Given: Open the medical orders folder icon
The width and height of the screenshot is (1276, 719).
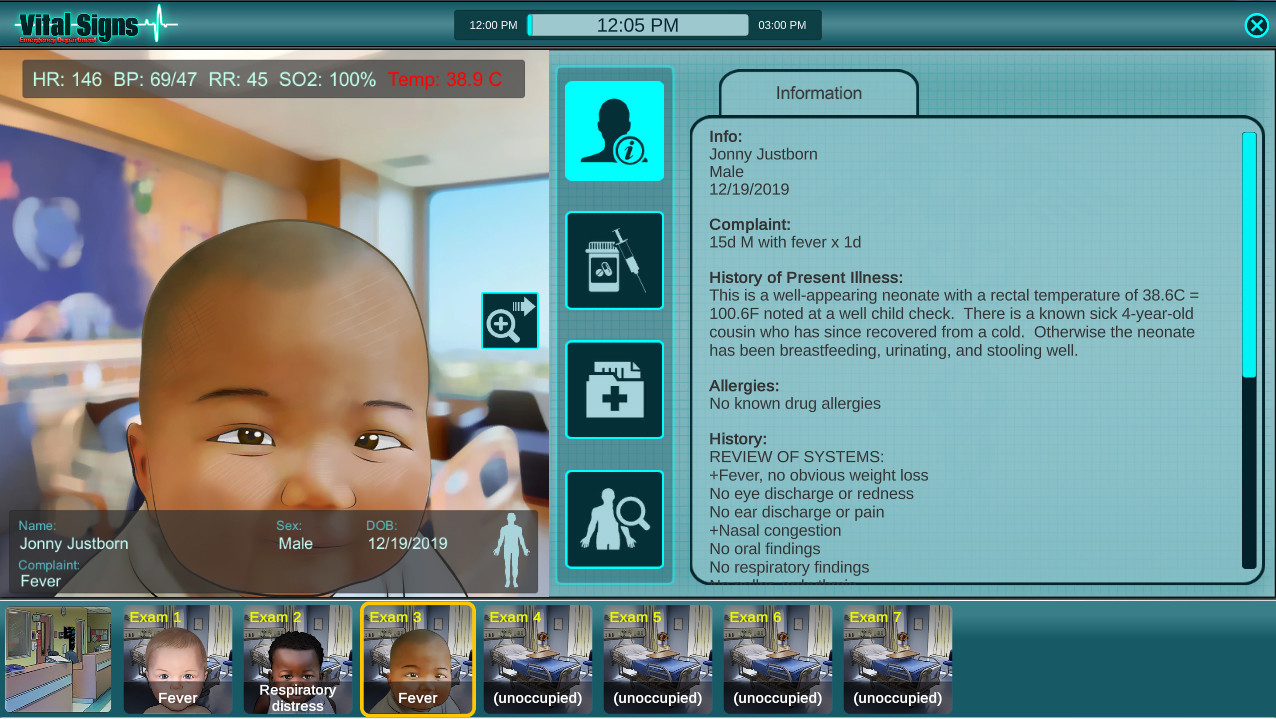Looking at the screenshot, I should coord(613,389).
